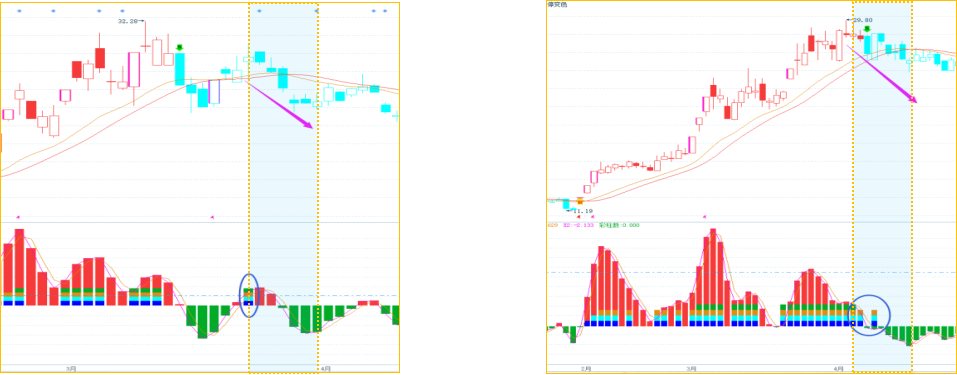The image size is (957, 375).
Task: Select the magenta arrowhead in the left chart's shaded zone
Action: [309, 125]
